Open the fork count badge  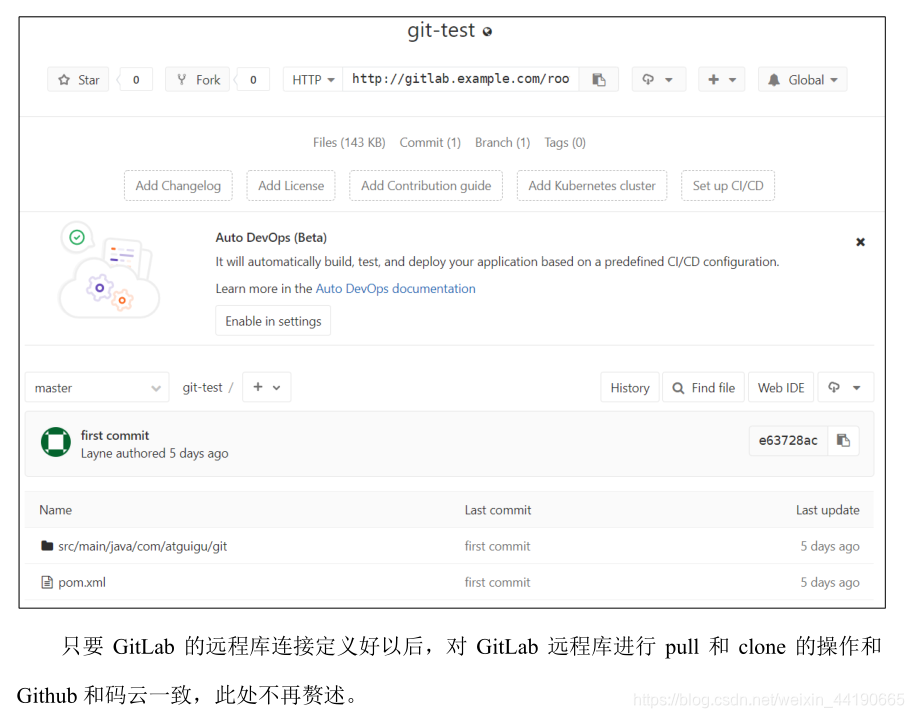point(253,80)
